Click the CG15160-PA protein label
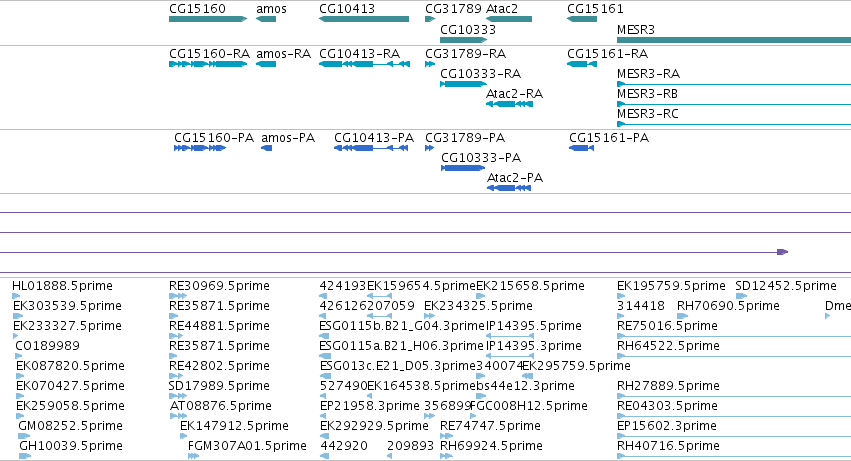This screenshot has height=461, width=851. (214, 138)
